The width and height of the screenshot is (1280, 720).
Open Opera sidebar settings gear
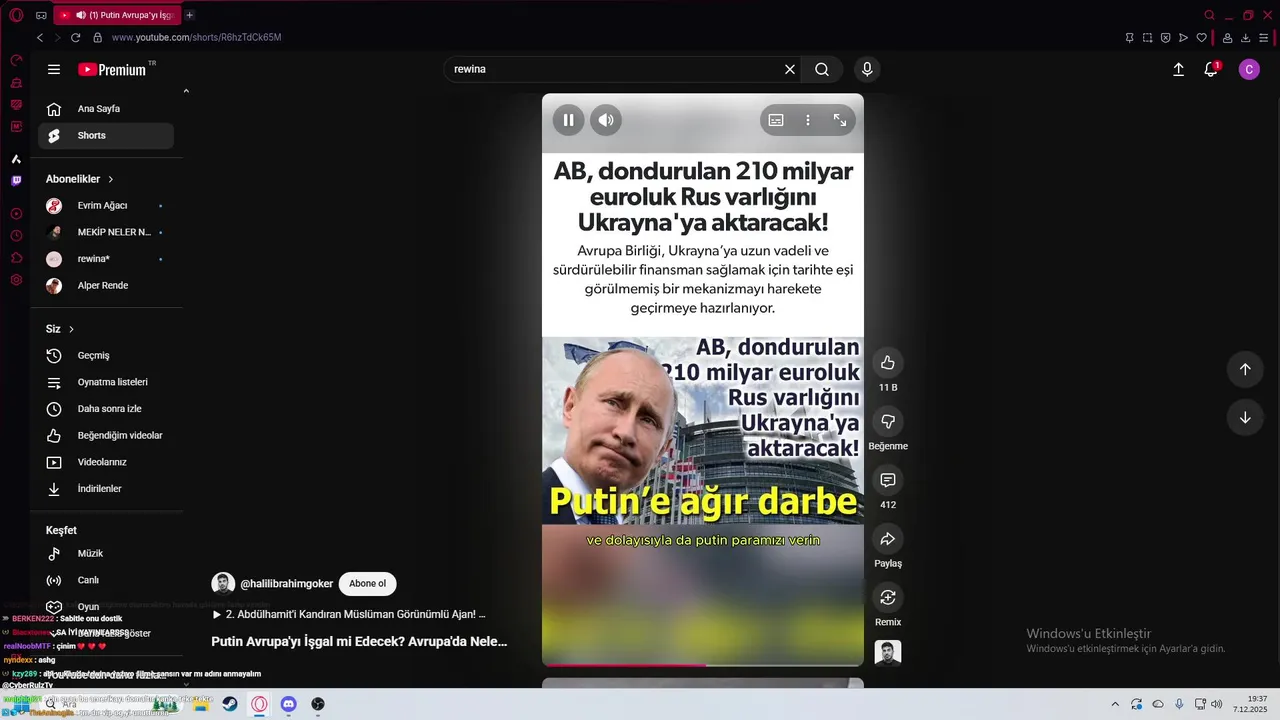[x=16, y=280]
